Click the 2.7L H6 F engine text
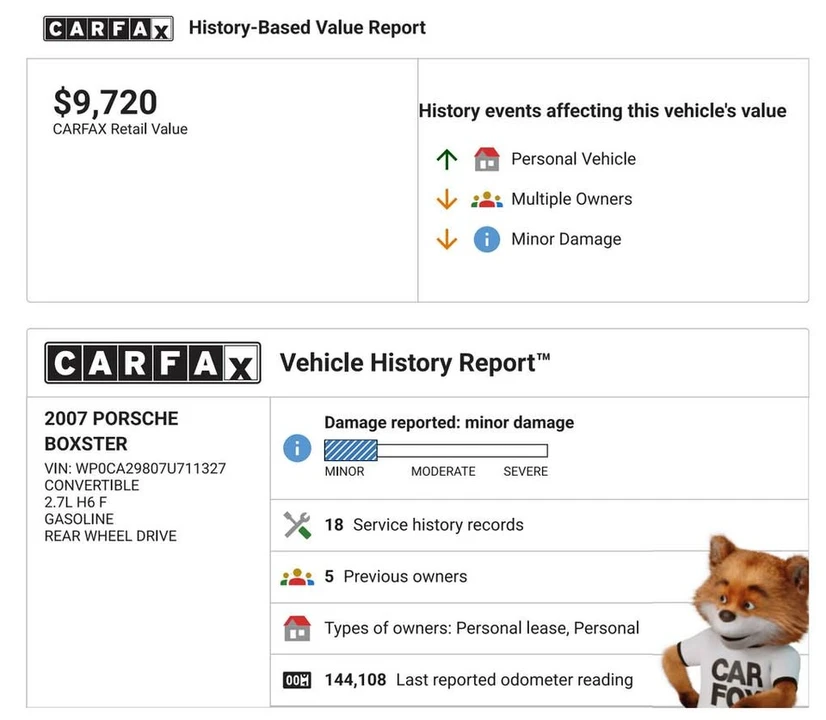The height and width of the screenshot is (720, 826). coord(75,502)
